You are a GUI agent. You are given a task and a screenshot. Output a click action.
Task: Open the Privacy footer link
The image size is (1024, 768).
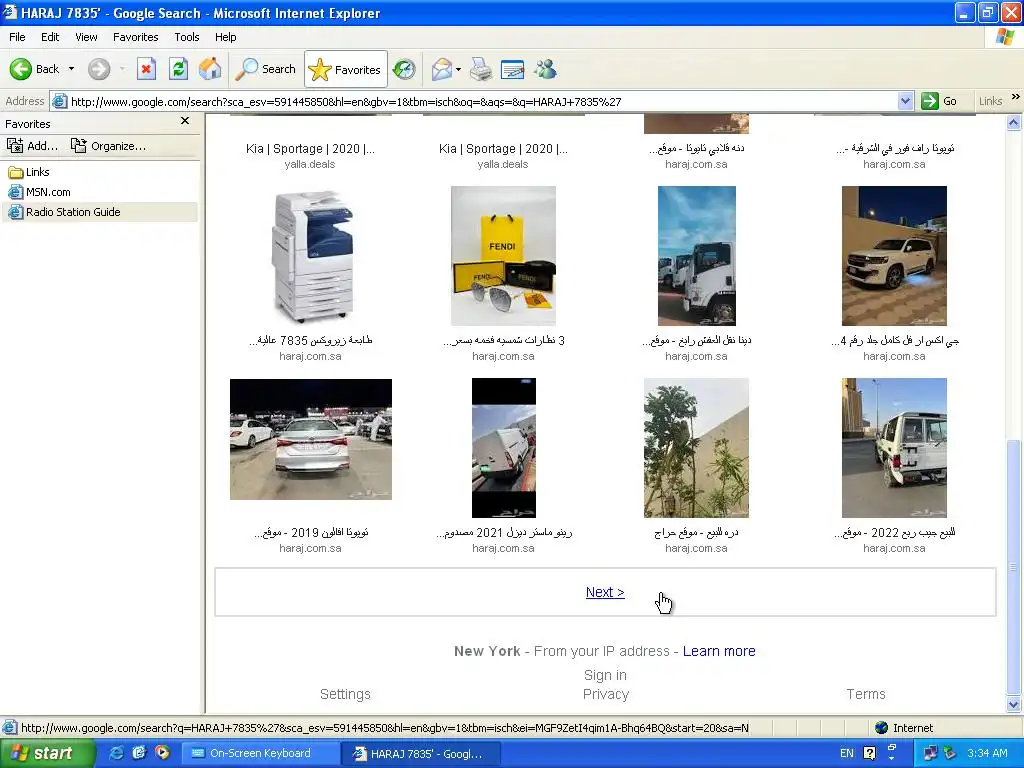[x=605, y=694]
